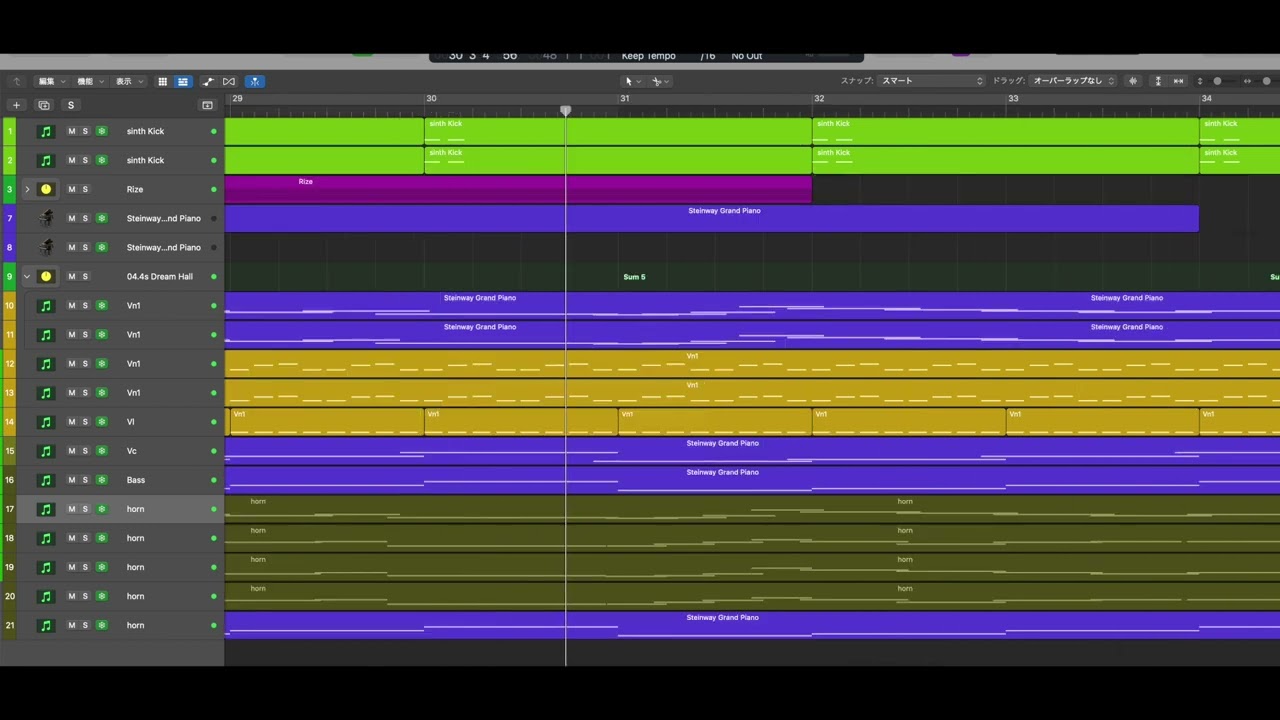The width and height of the screenshot is (1280, 720).
Task: Toggle the global solo S button in header
Action: point(70,105)
